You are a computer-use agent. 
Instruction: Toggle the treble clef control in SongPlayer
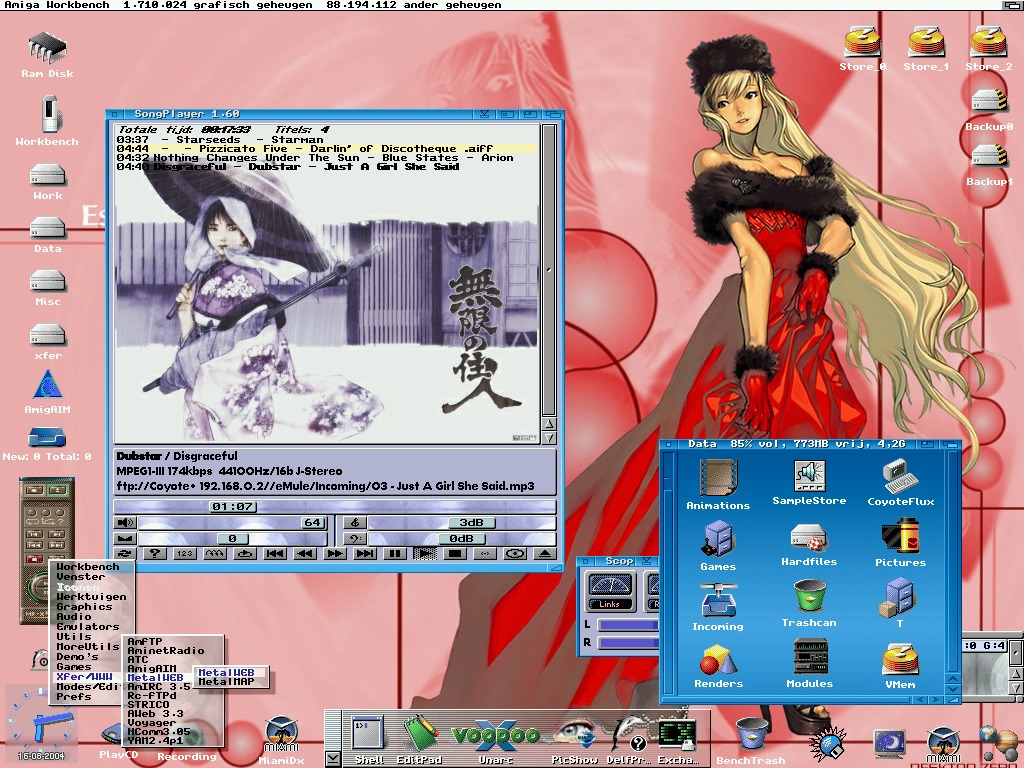pos(355,522)
